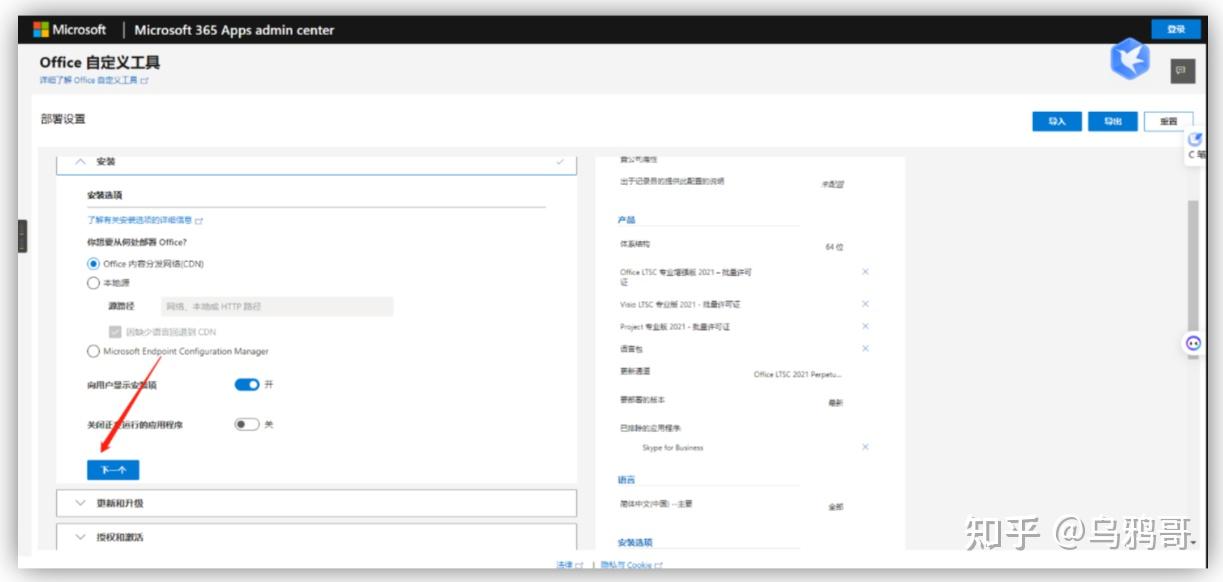The image size is (1223, 582).
Task: Select Microsoft Endpoint Configuration Manager option
Action: point(93,351)
